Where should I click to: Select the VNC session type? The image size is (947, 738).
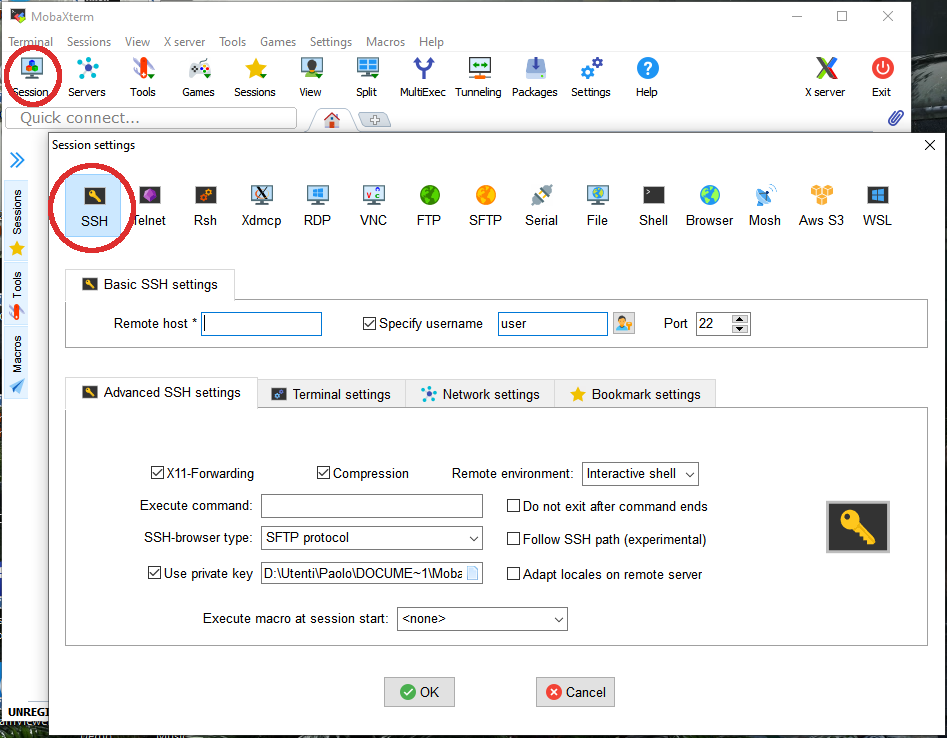coord(373,207)
